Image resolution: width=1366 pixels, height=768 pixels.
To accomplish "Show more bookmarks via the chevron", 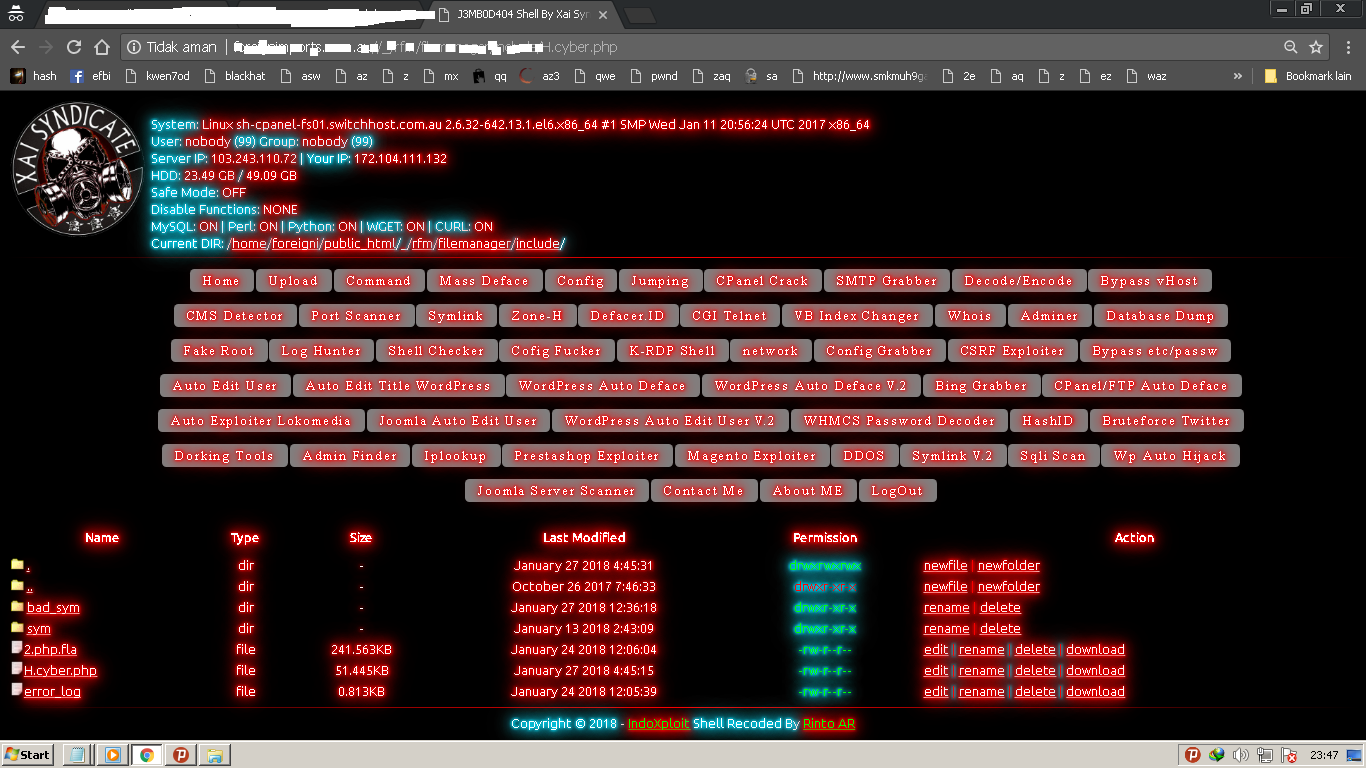I will (1238, 76).
